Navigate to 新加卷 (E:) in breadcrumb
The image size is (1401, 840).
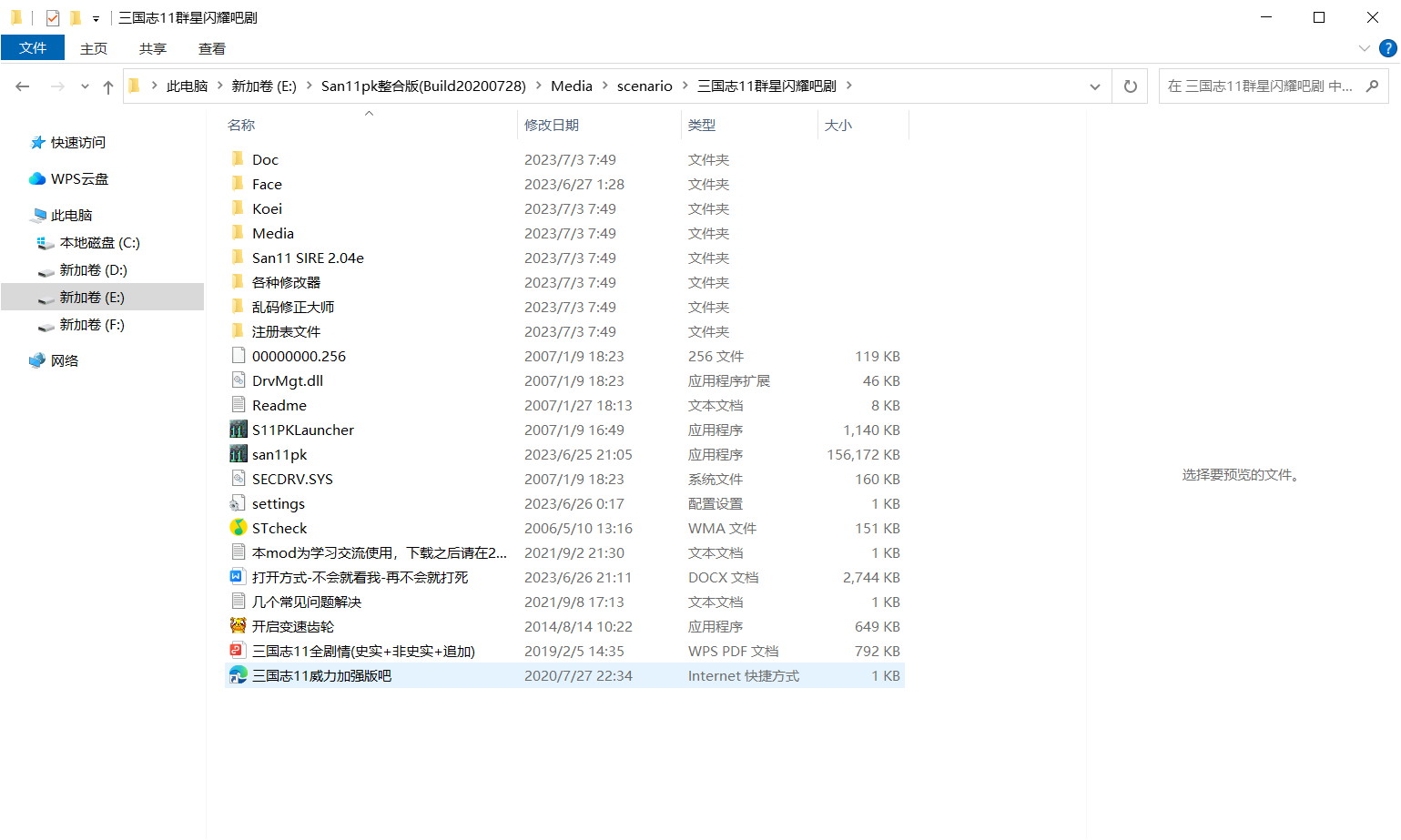tap(264, 86)
